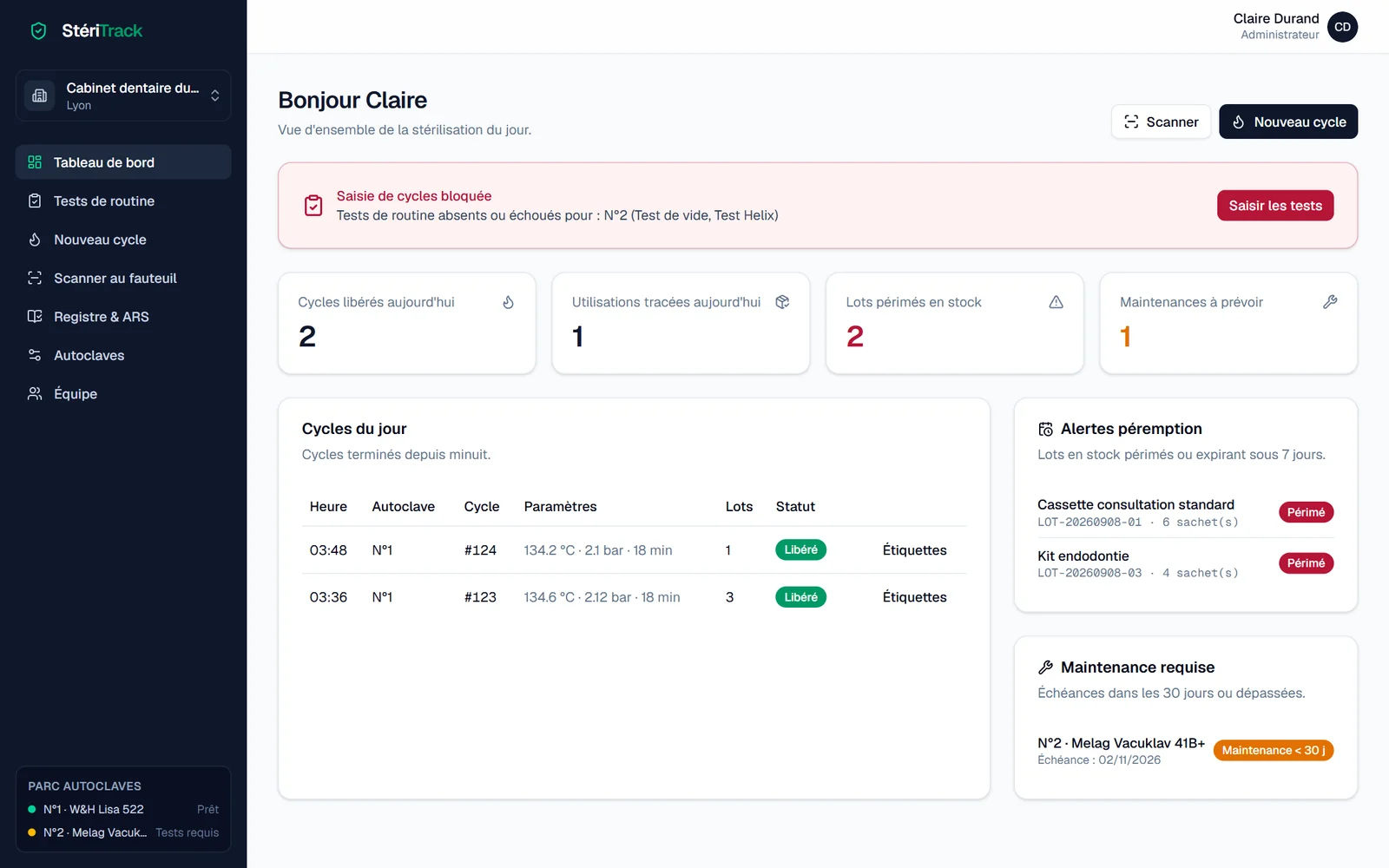The height and width of the screenshot is (868, 1389).
Task: Click the wrench icon on Maintenances à prévoir card
Action: coord(1330,302)
